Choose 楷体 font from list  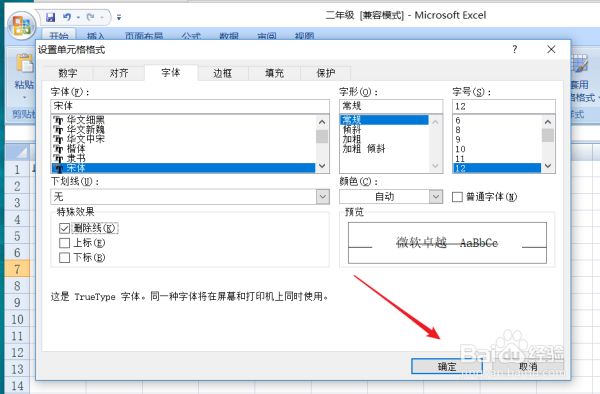183,148
